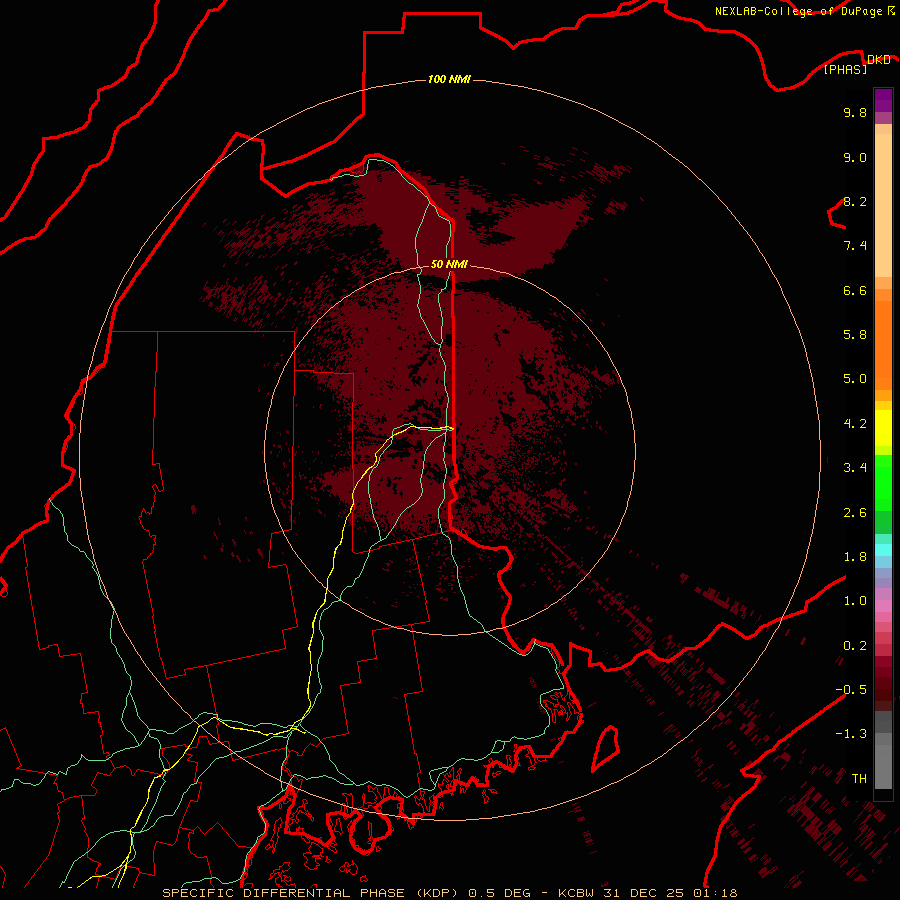Screen dimensions: 900x900
Task: Click the arrow symbol after DuPage
Action: click(891, 11)
